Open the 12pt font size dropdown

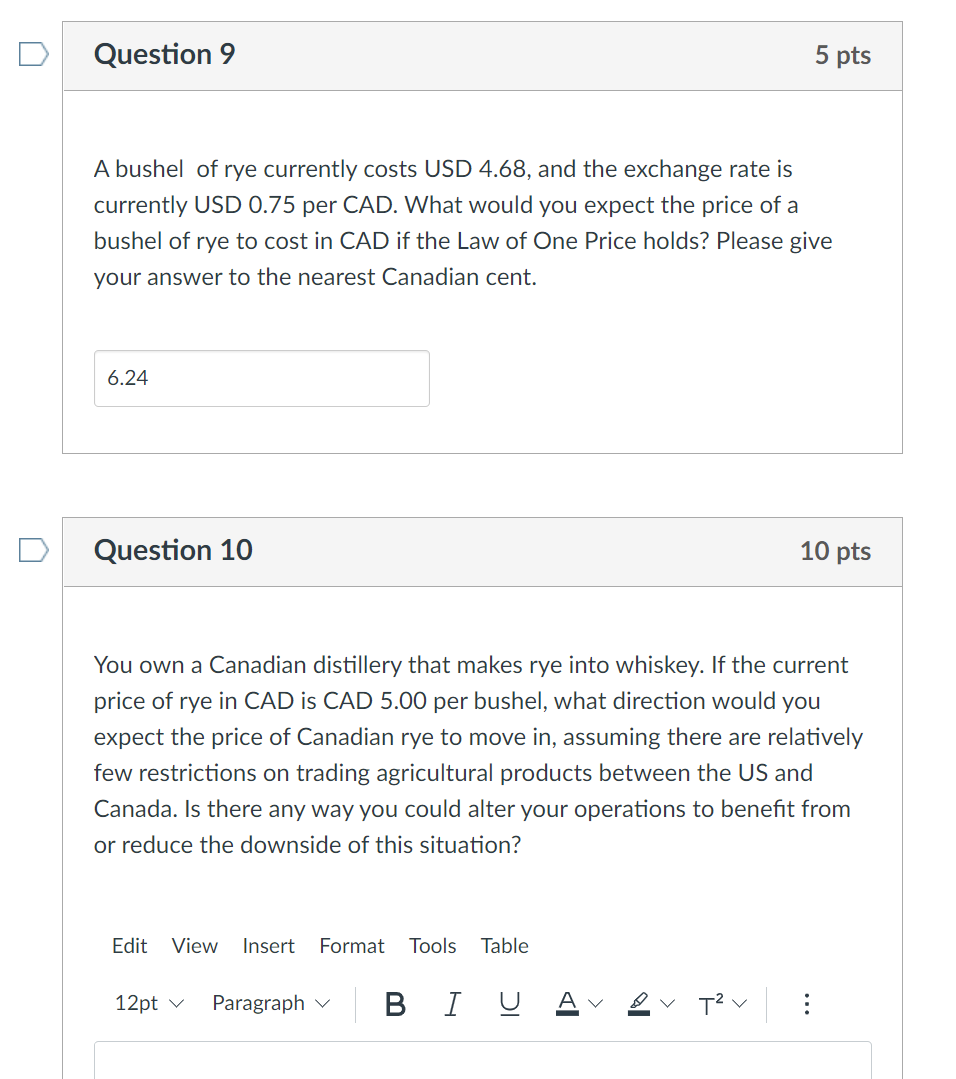coord(148,1003)
